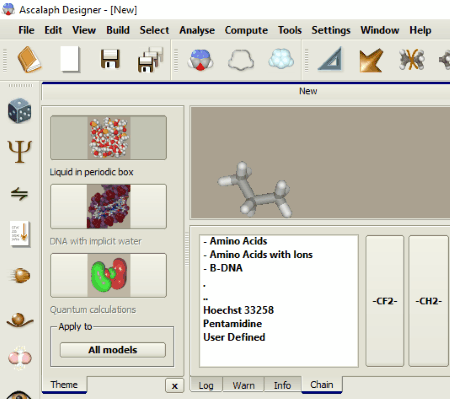
Task: Open the View menu
Action: (x=84, y=30)
